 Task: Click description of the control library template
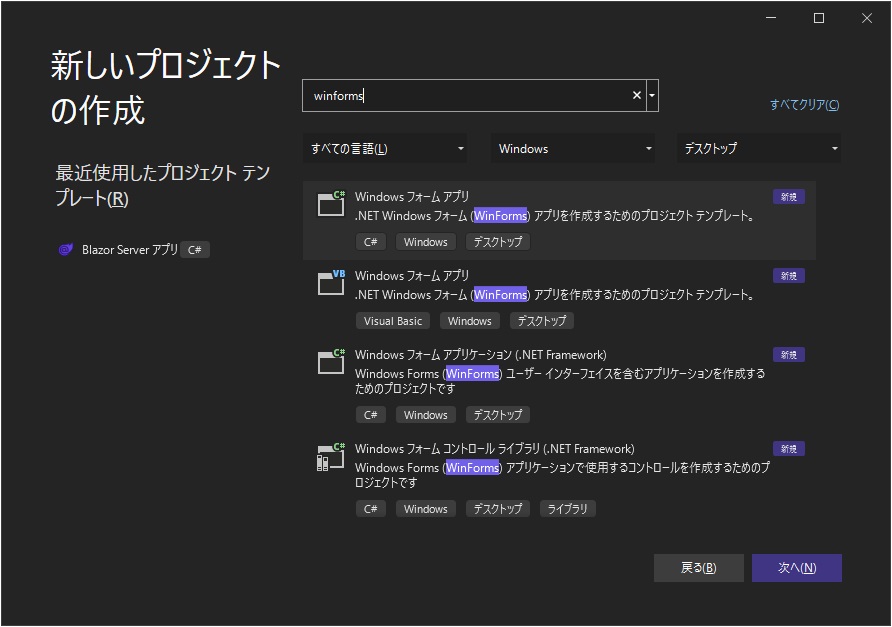pos(562,475)
